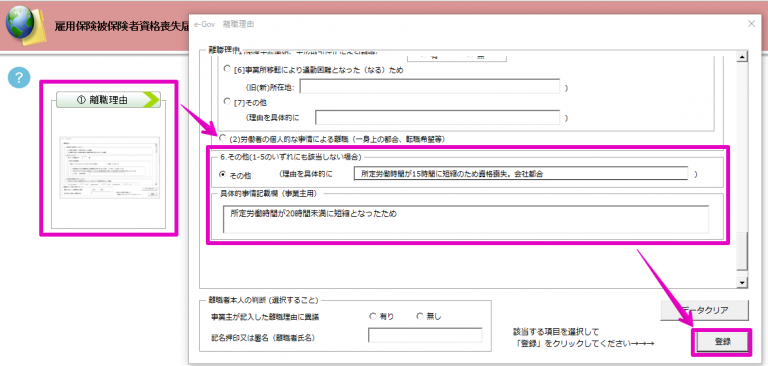Select the その他 radio under section 6
The height and width of the screenshot is (366, 768).
[222, 174]
